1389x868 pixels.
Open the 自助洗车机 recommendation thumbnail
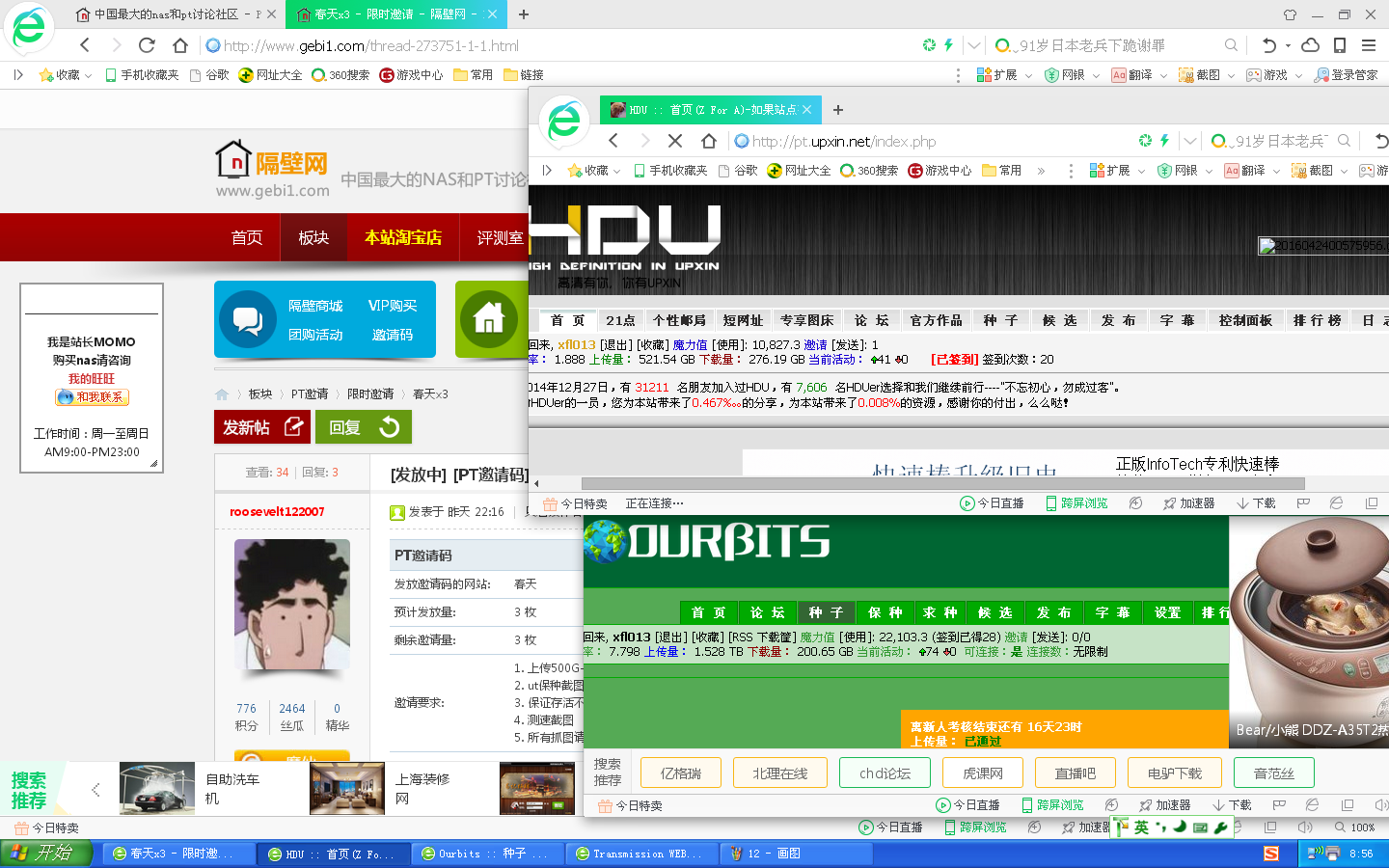click(157, 789)
